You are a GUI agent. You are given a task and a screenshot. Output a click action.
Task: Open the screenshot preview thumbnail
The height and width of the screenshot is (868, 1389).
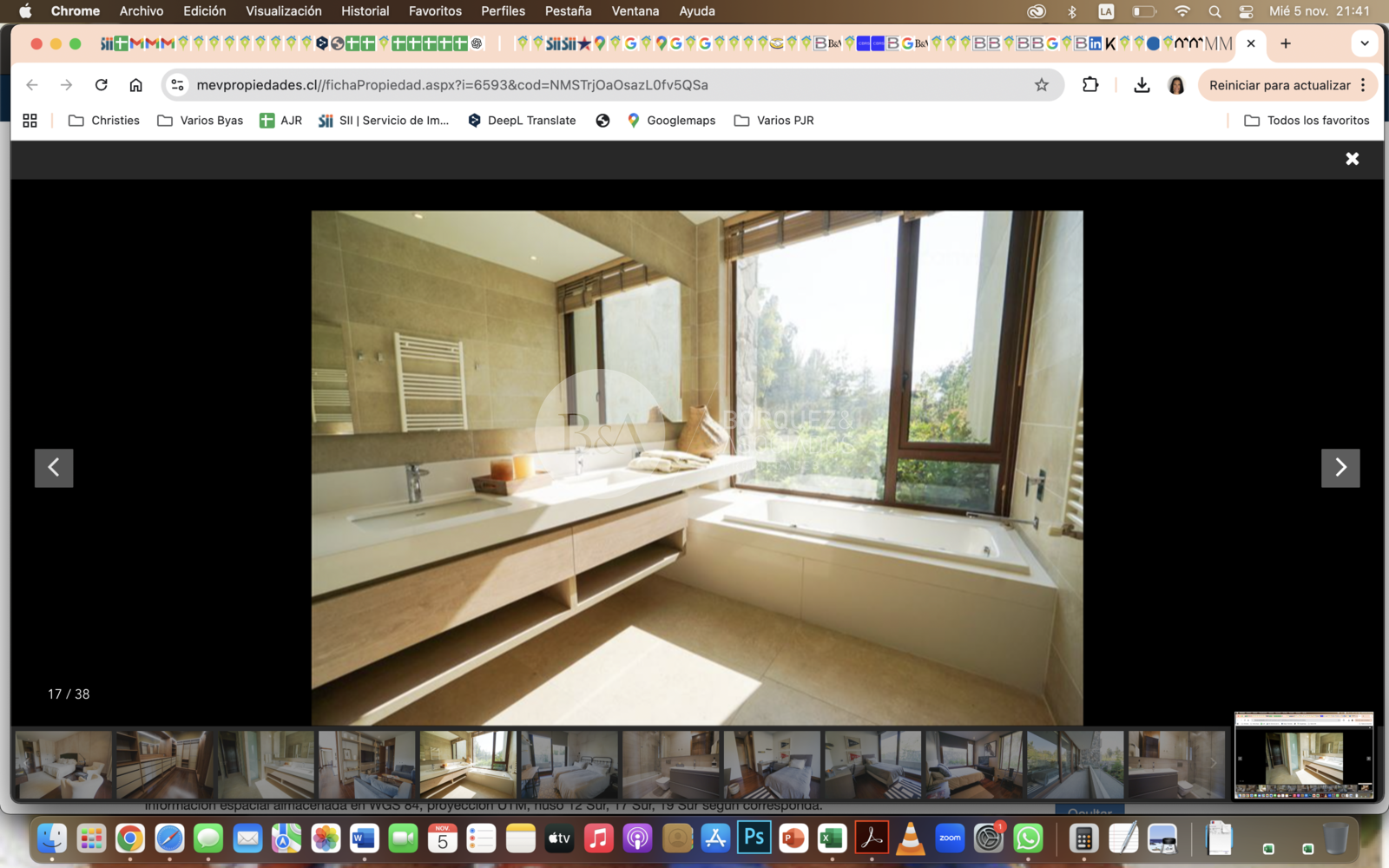pos(1304,755)
